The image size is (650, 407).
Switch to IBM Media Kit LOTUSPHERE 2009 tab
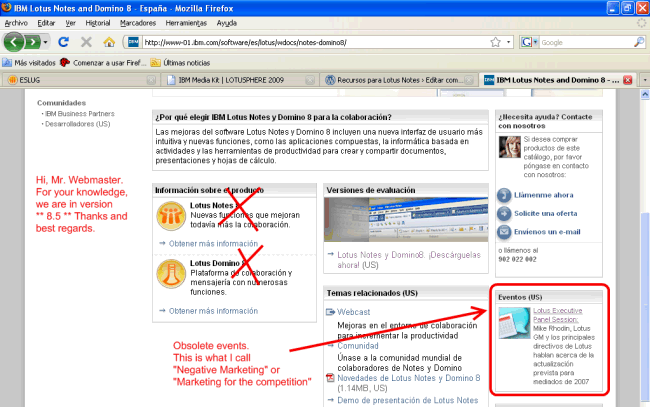point(238,80)
